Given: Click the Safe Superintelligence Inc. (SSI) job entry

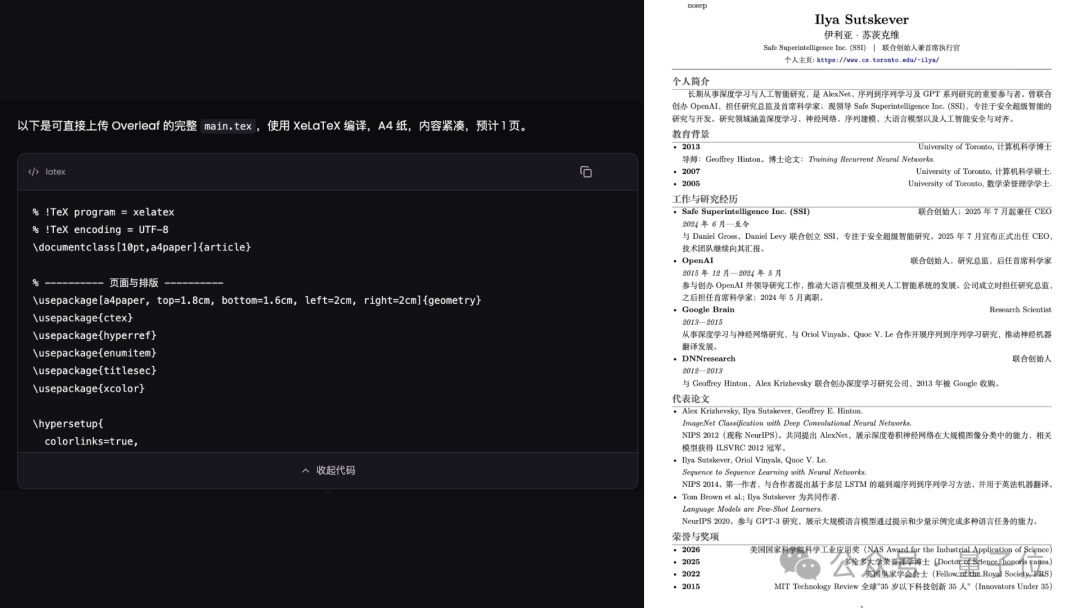Looking at the screenshot, I should tap(746, 211).
